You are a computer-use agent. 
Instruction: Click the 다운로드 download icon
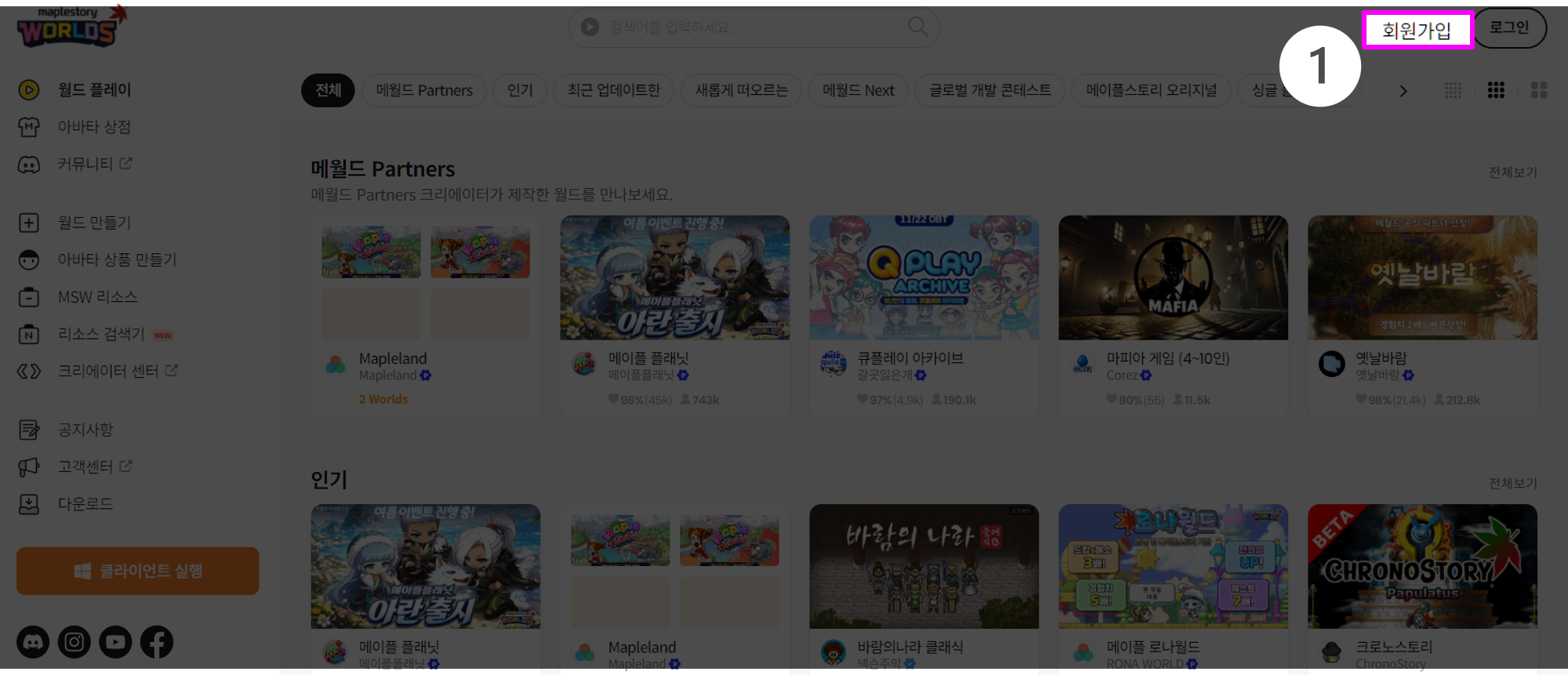coord(29,504)
